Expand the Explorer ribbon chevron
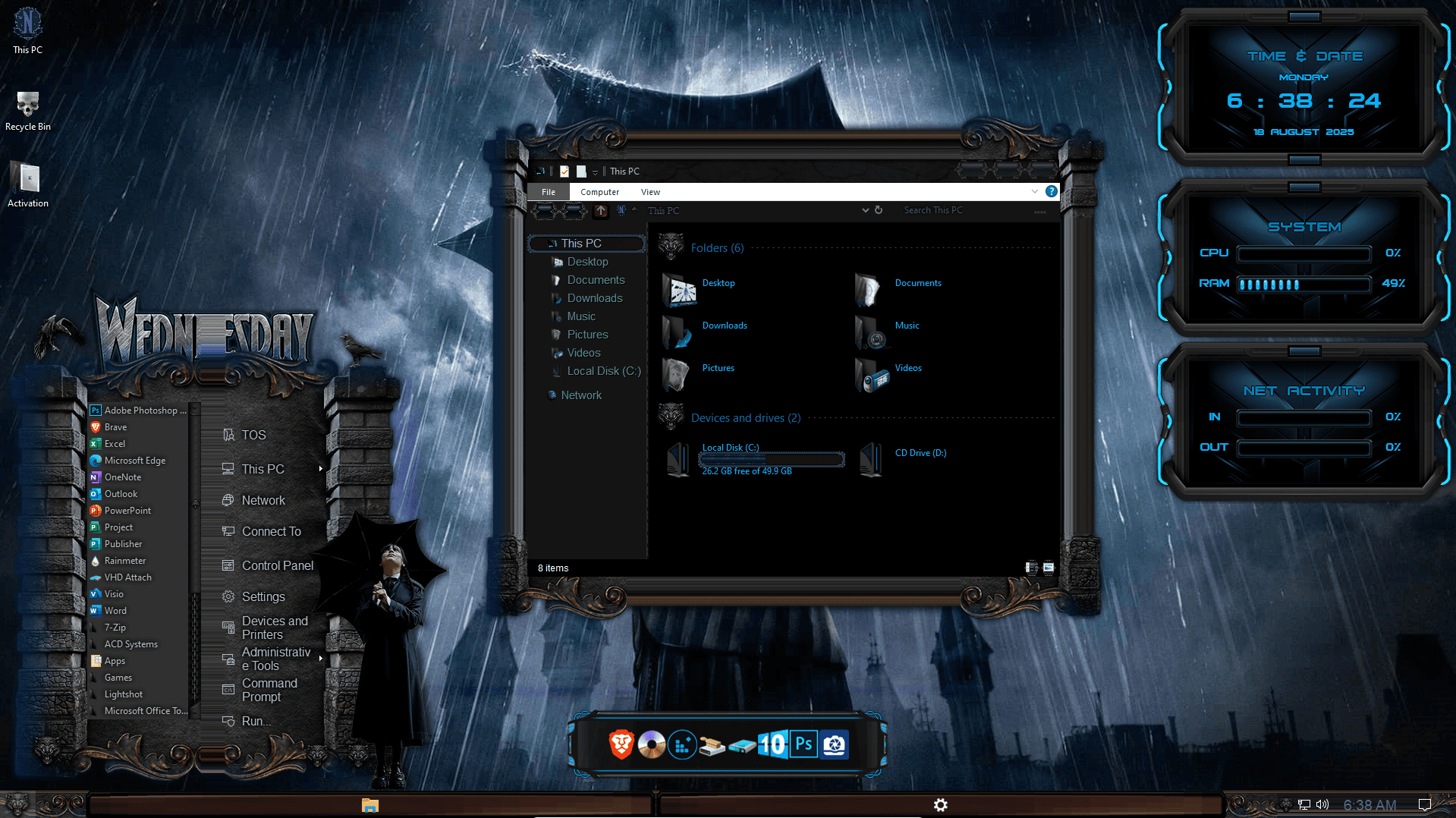This screenshot has height=818, width=1456. click(1034, 191)
